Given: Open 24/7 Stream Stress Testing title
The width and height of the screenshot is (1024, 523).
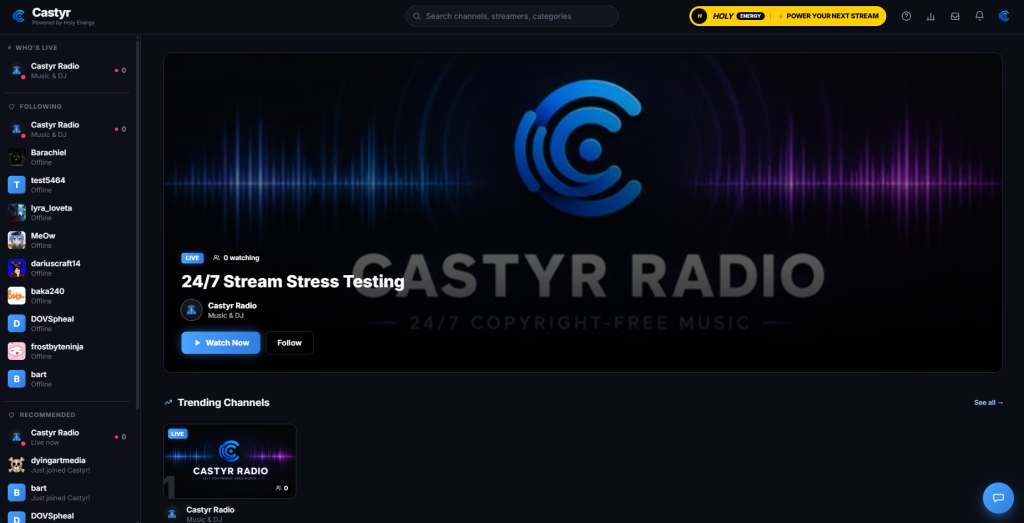Looking at the screenshot, I should (x=293, y=282).
